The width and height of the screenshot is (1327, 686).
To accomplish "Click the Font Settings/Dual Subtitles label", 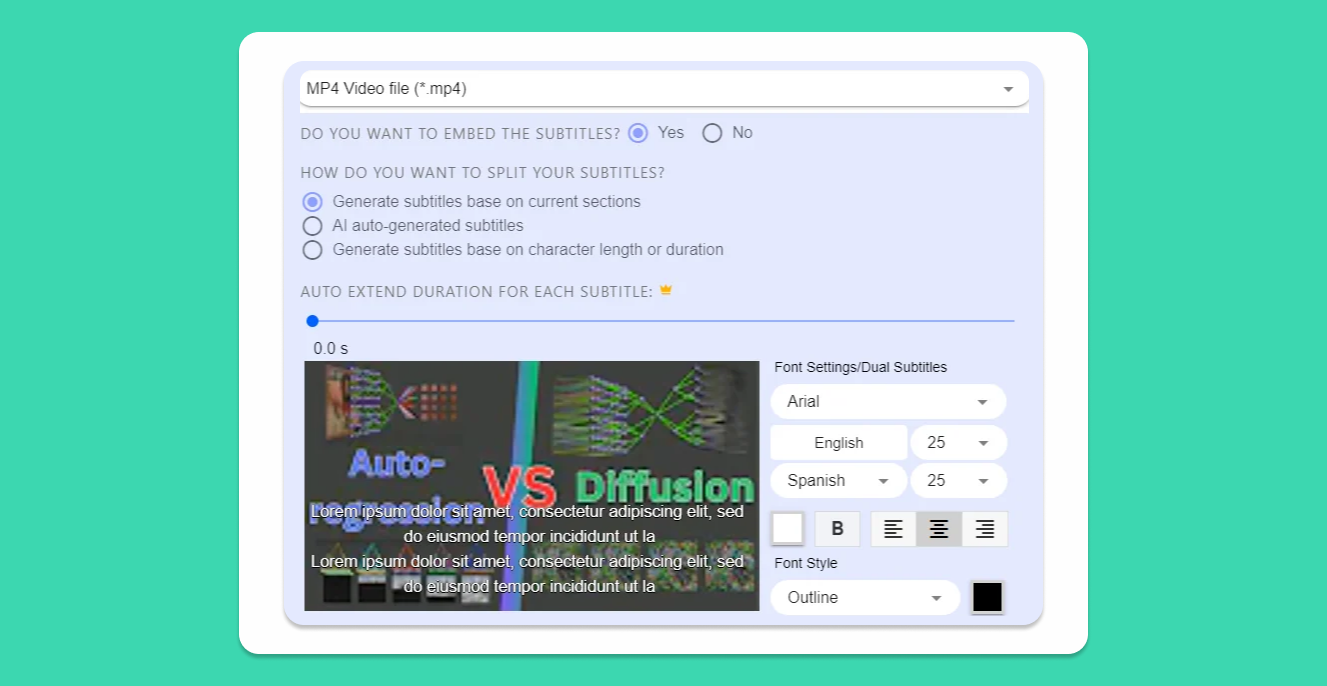I will [861, 368].
